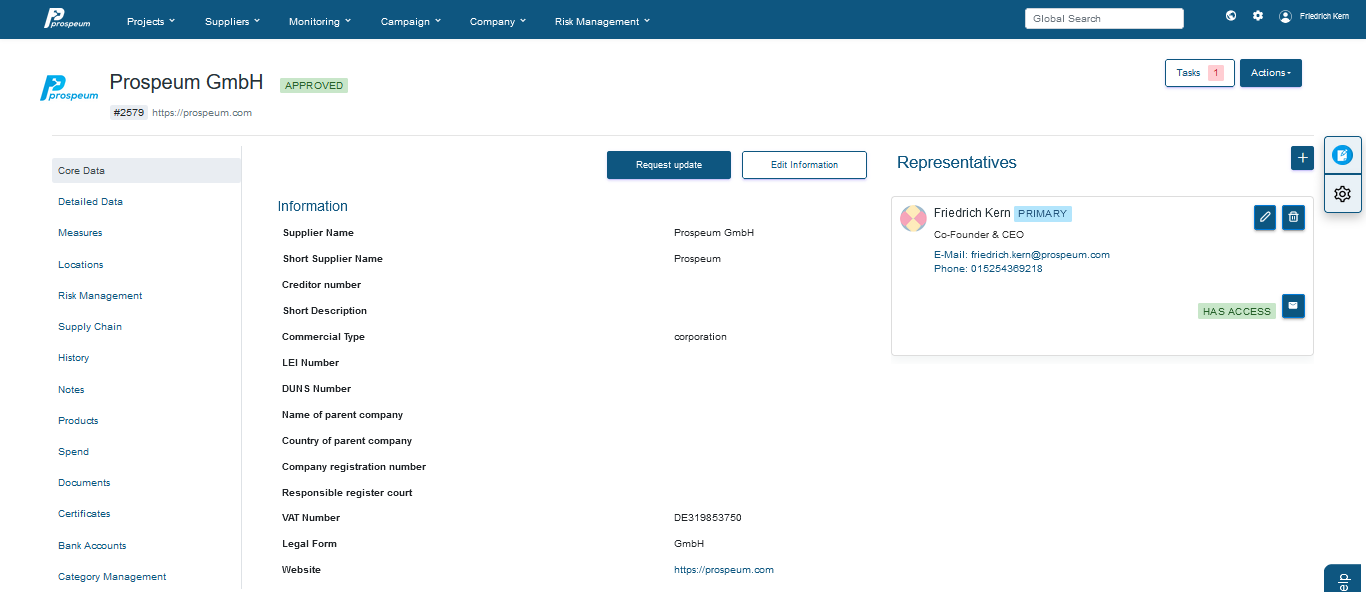Click the Legal Form value "GmbH"

[x=689, y=544]
